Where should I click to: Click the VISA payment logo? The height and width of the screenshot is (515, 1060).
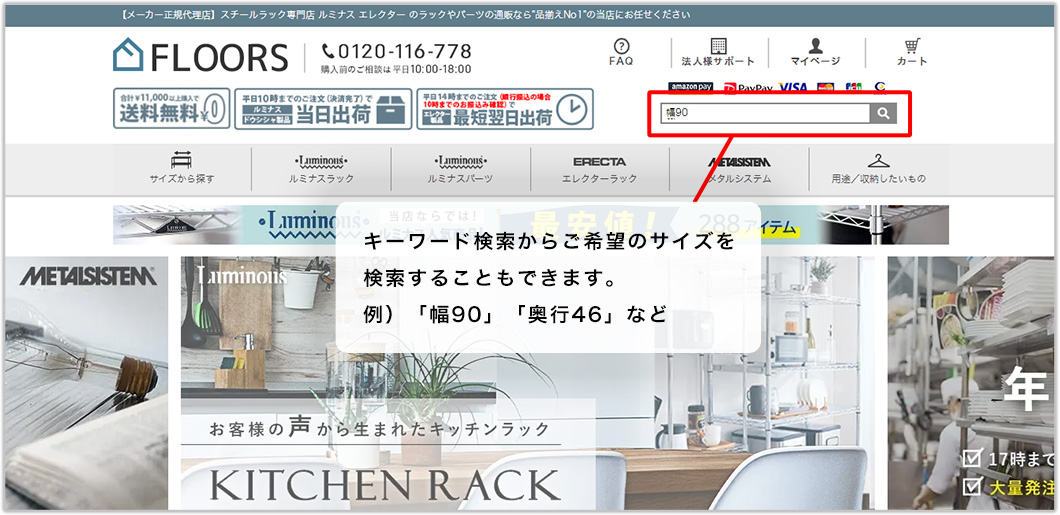793,88
